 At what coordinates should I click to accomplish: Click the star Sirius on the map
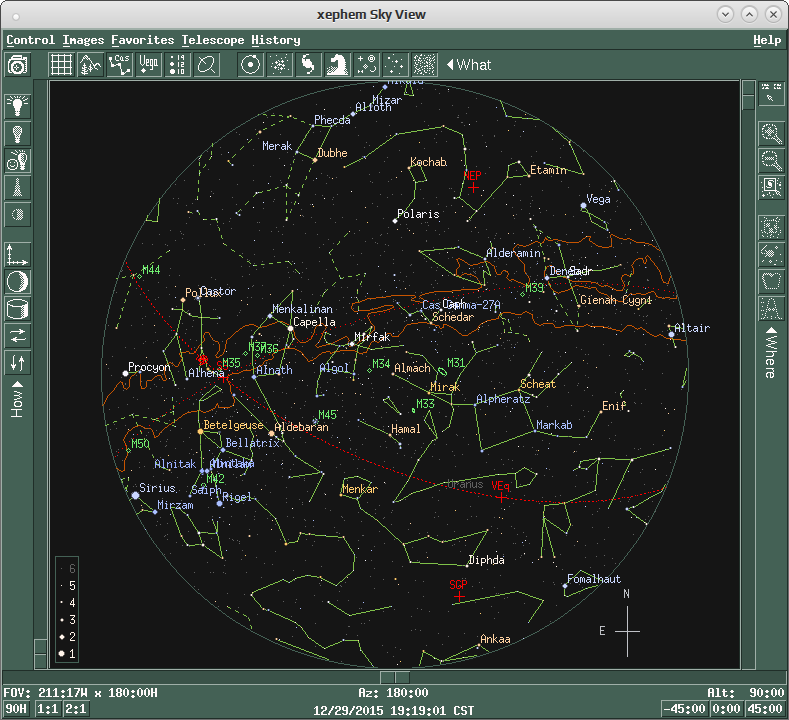click(x=135, y=496)
